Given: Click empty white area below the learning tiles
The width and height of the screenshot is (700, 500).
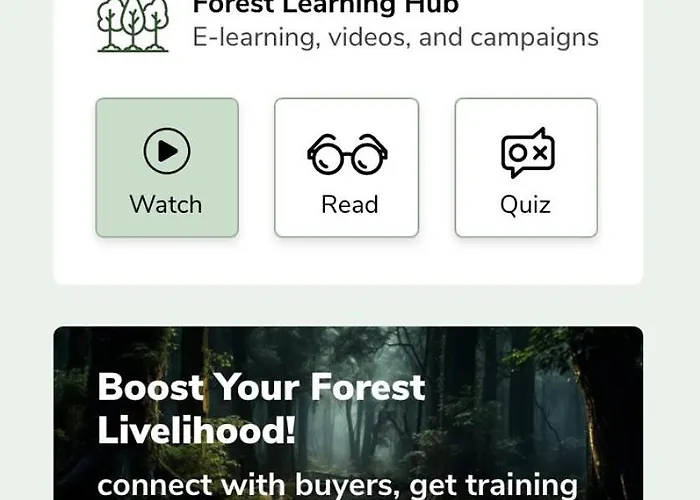Looking at the screenshot, I should 348,261.
